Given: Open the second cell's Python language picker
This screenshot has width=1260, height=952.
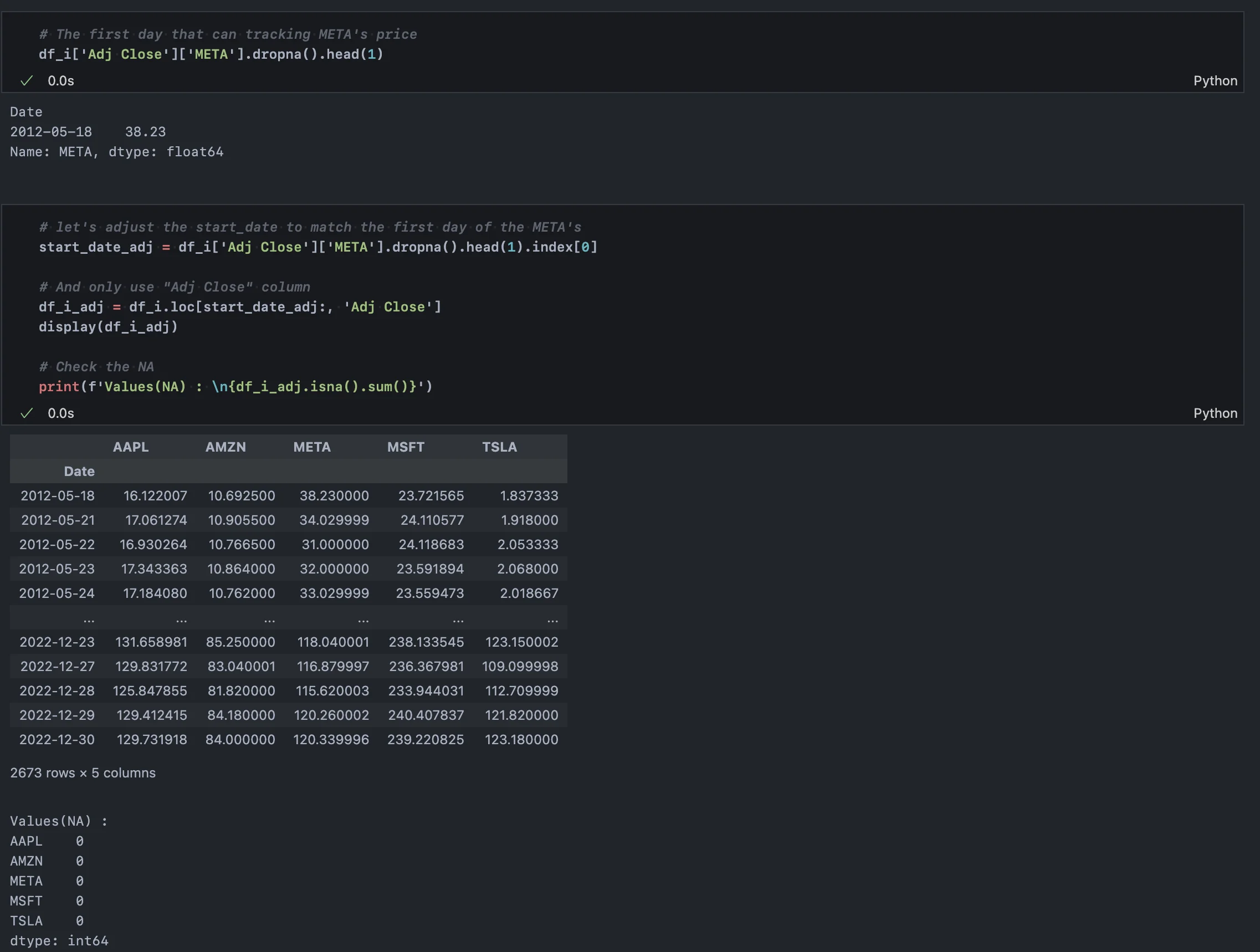Looking at the screenshot, I should pos(1215,413).
